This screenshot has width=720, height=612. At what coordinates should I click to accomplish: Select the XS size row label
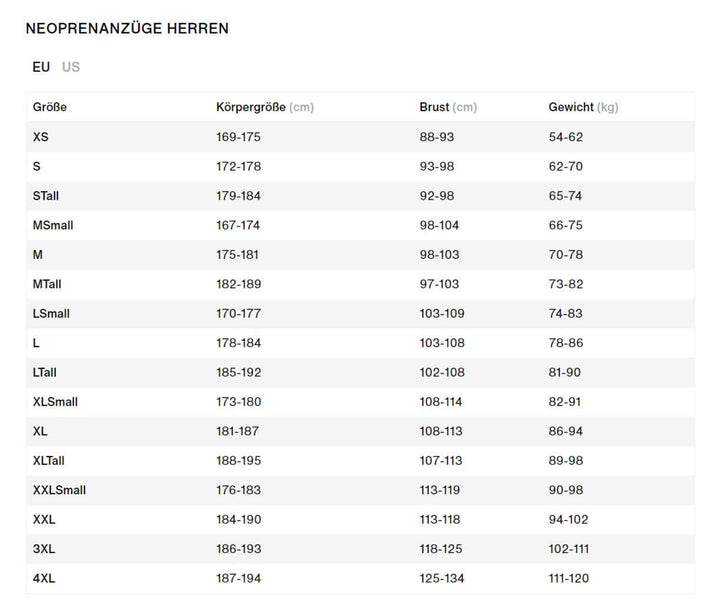(x=40, y=137)
